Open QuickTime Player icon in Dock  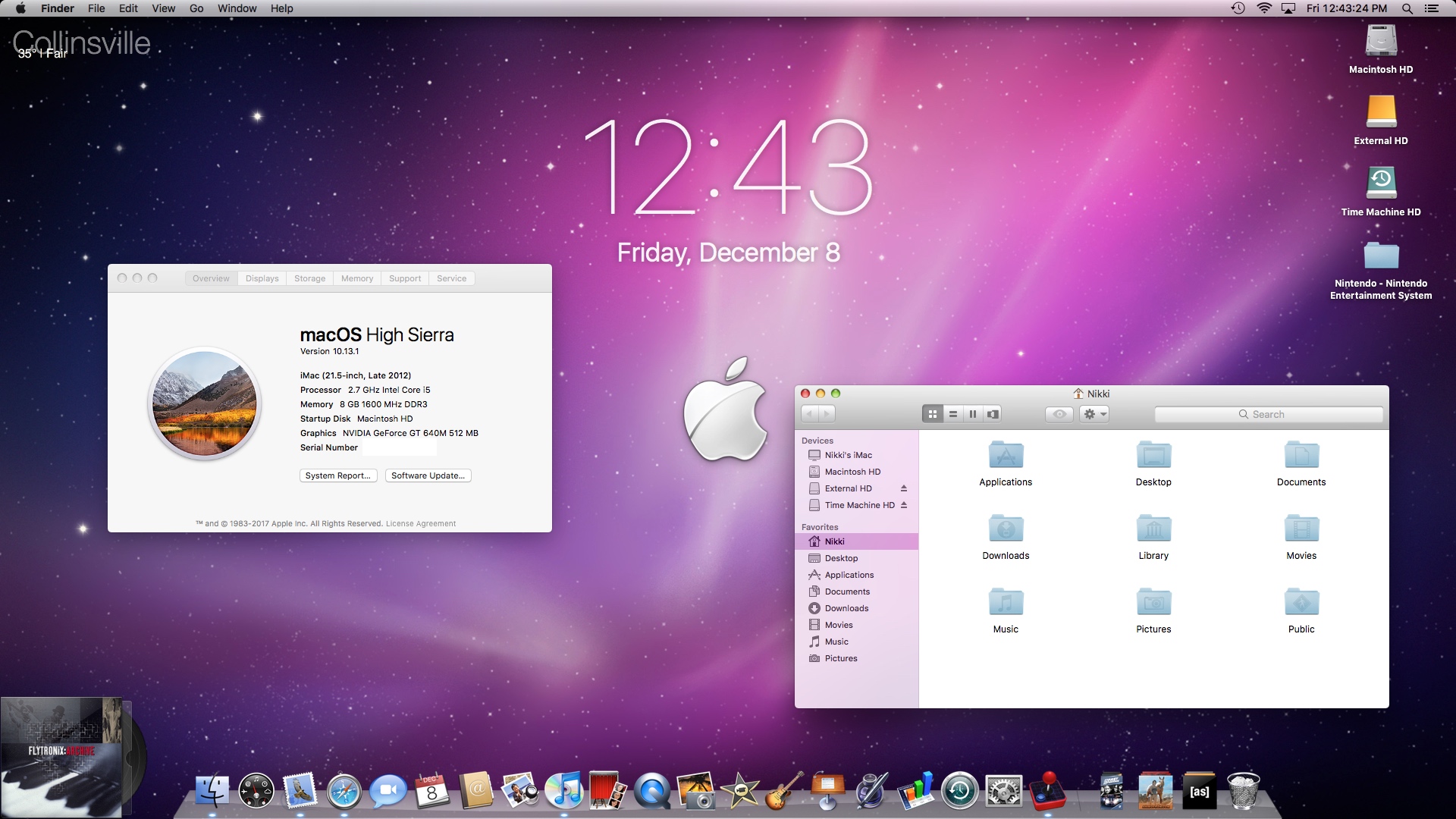(652, 791)
